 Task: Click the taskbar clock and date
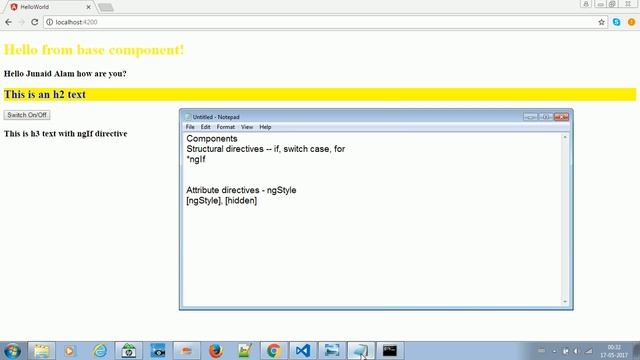(x=614, y=351)
